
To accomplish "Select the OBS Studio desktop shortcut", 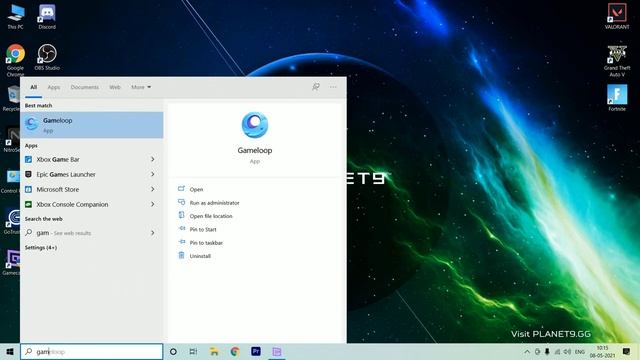I will pos(47,57).
